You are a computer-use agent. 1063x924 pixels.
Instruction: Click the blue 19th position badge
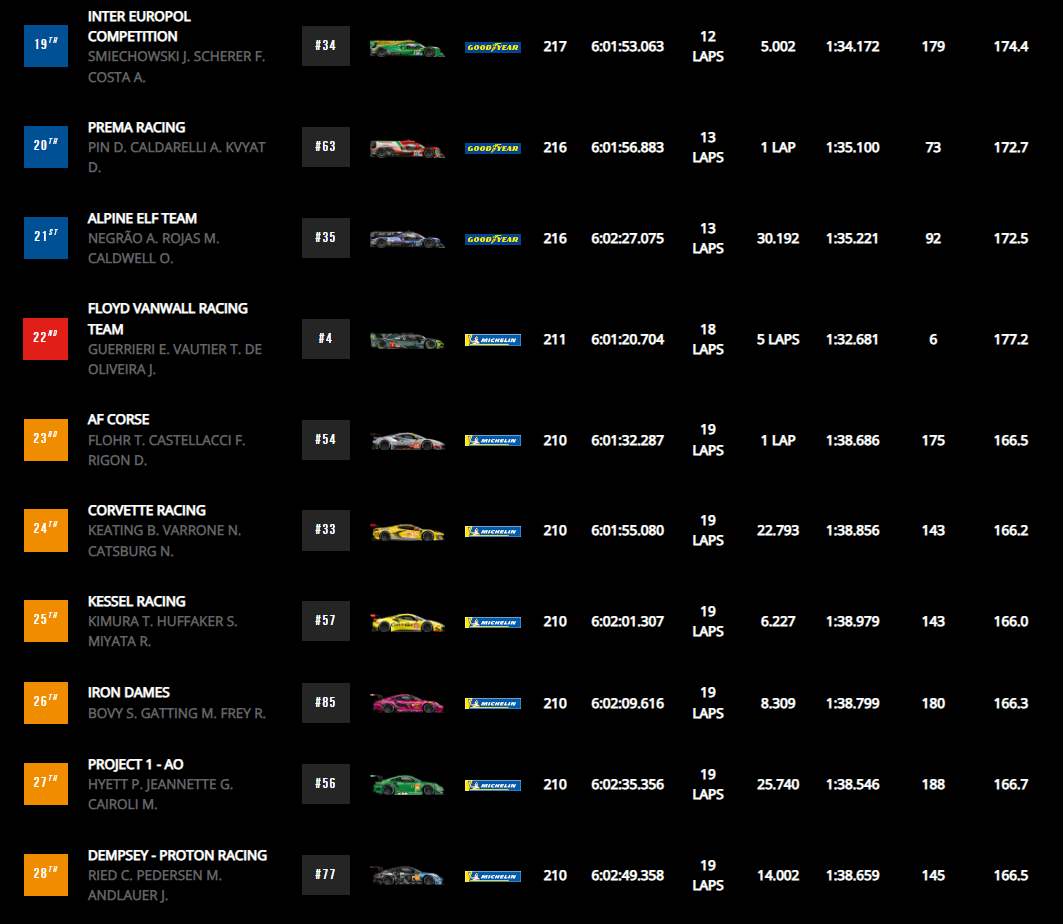tap(46, 45)
